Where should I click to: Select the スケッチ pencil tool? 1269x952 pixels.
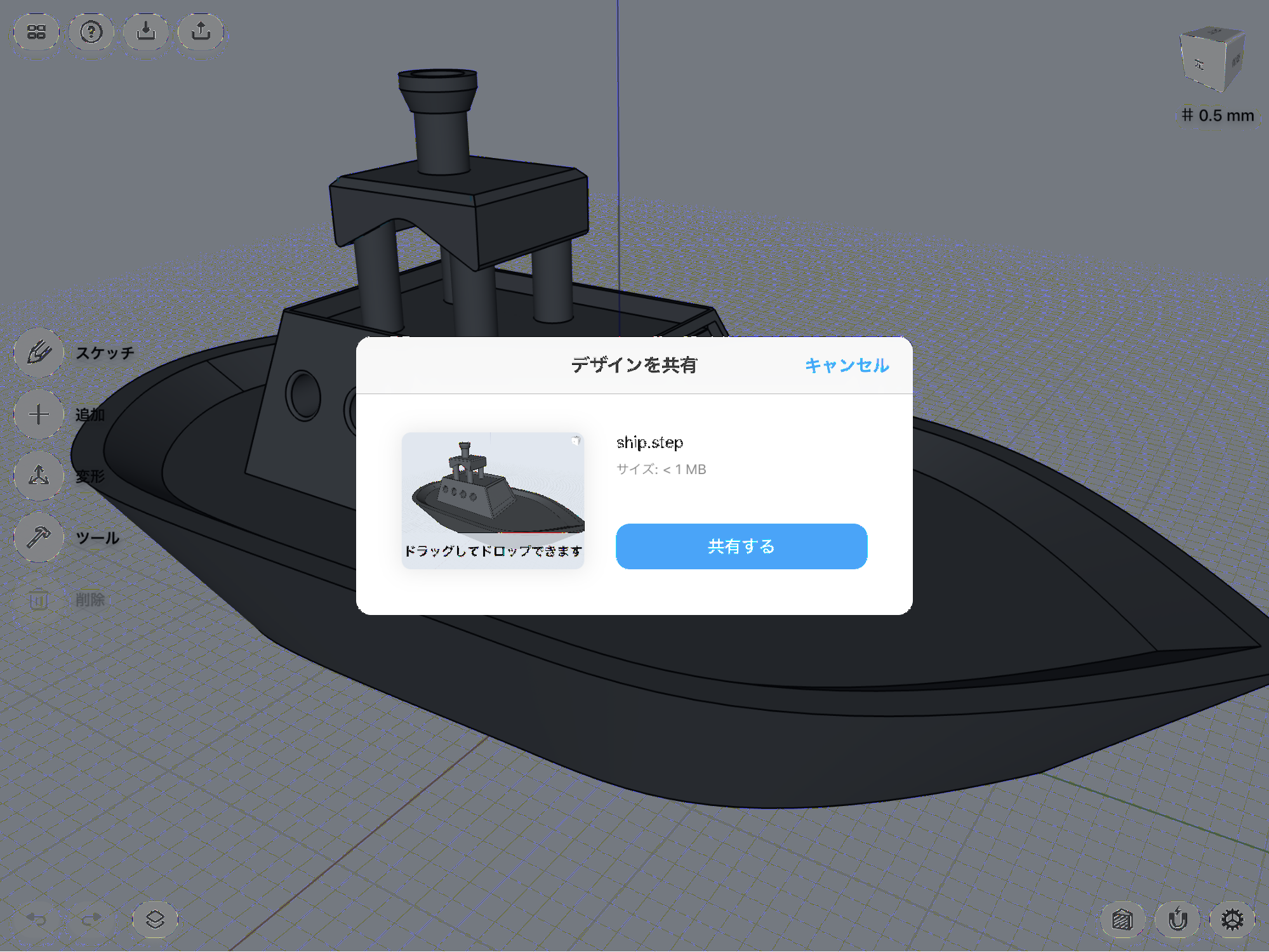tap(39, 353)
